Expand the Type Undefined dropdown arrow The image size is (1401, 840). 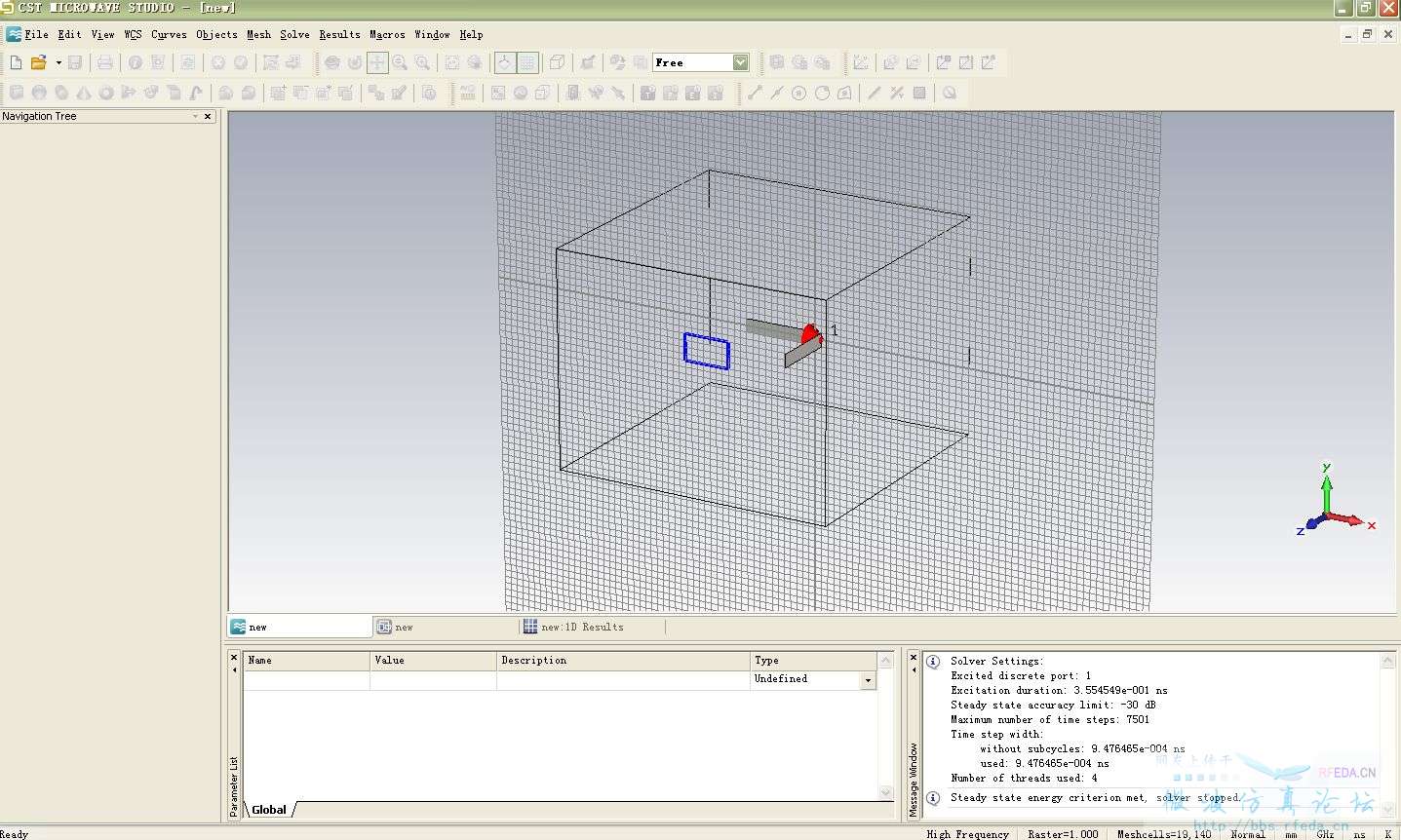click(868, 680)
